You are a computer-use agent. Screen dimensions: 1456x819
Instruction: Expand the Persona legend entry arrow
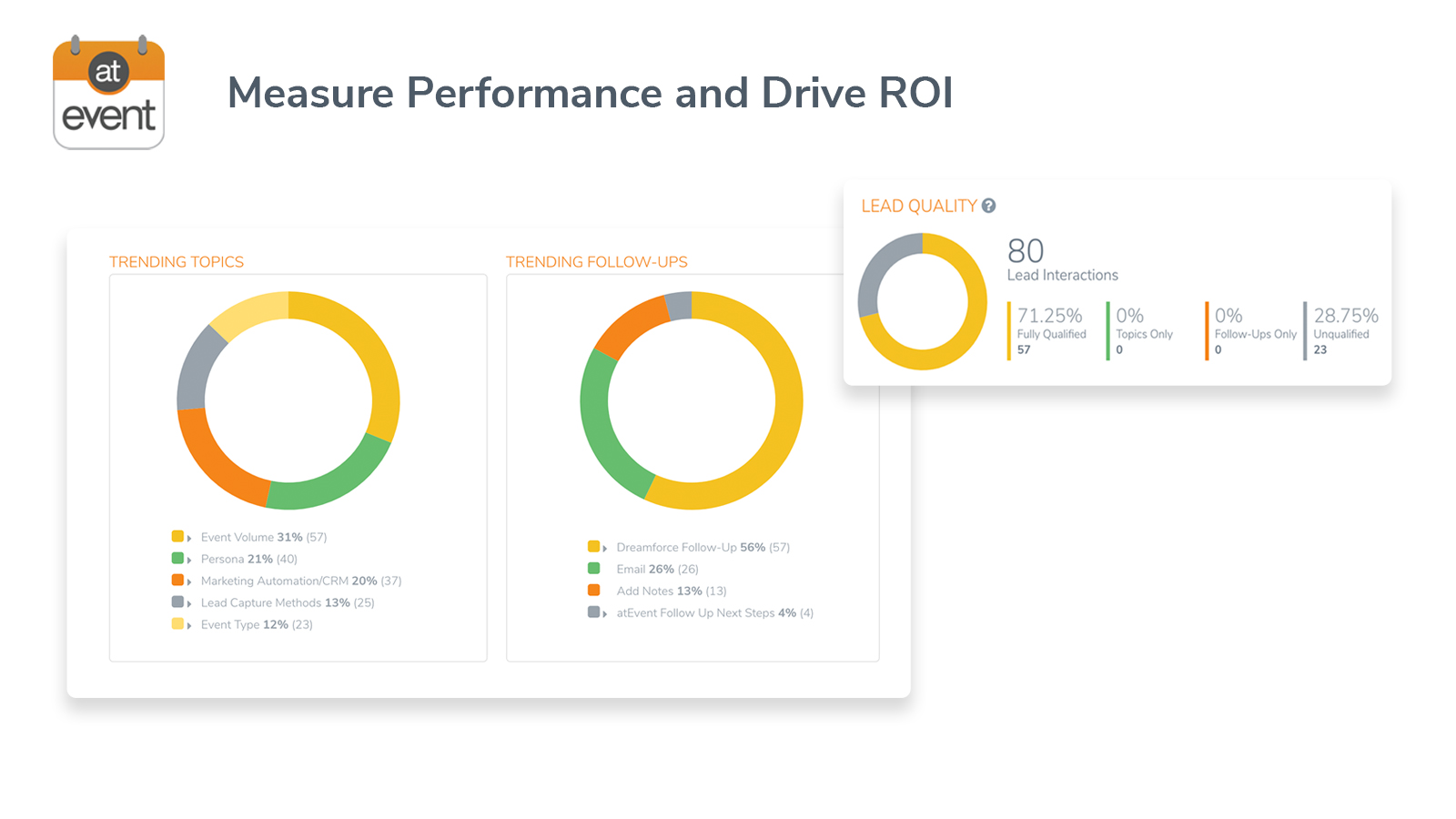click(x=189, y=560)
